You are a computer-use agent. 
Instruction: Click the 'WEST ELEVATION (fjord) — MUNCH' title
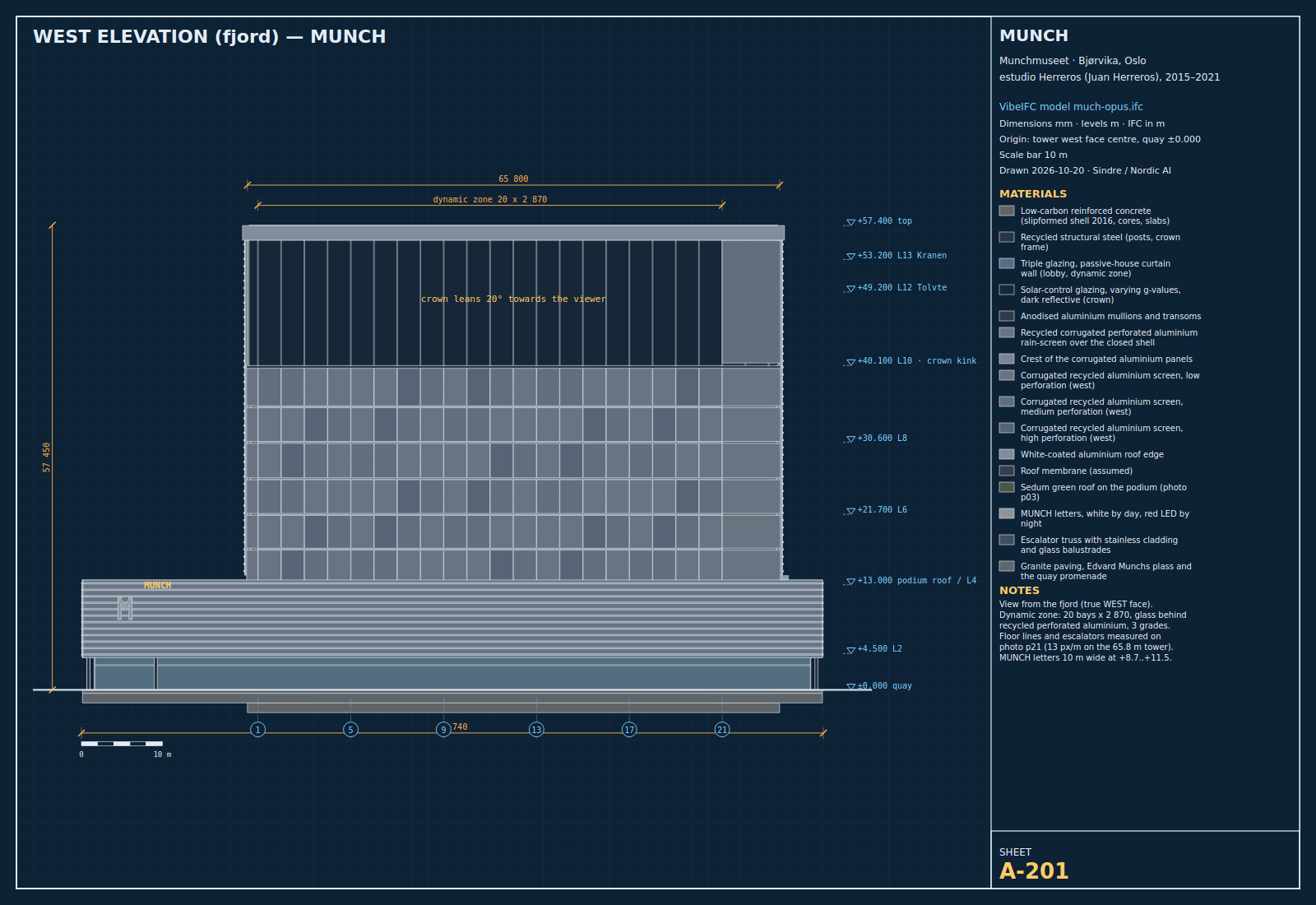point(210,37)
